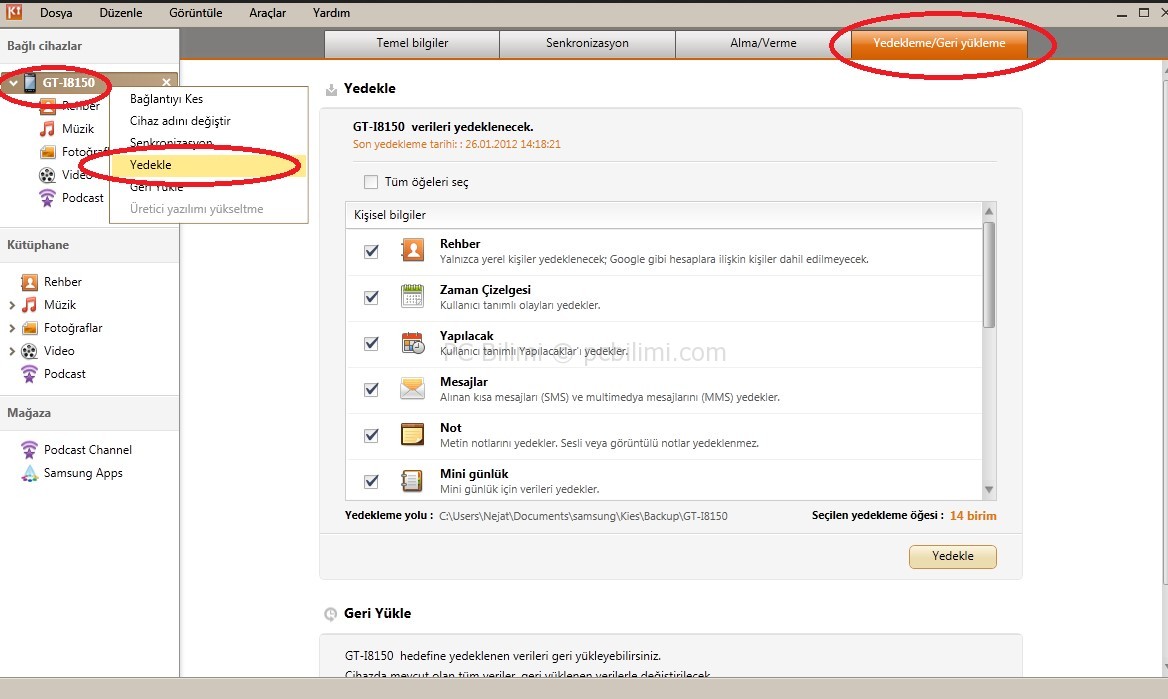Expand the Fotoğraflar library node
The width and height of the screenshot is (1168, 699).
[11, 329]
